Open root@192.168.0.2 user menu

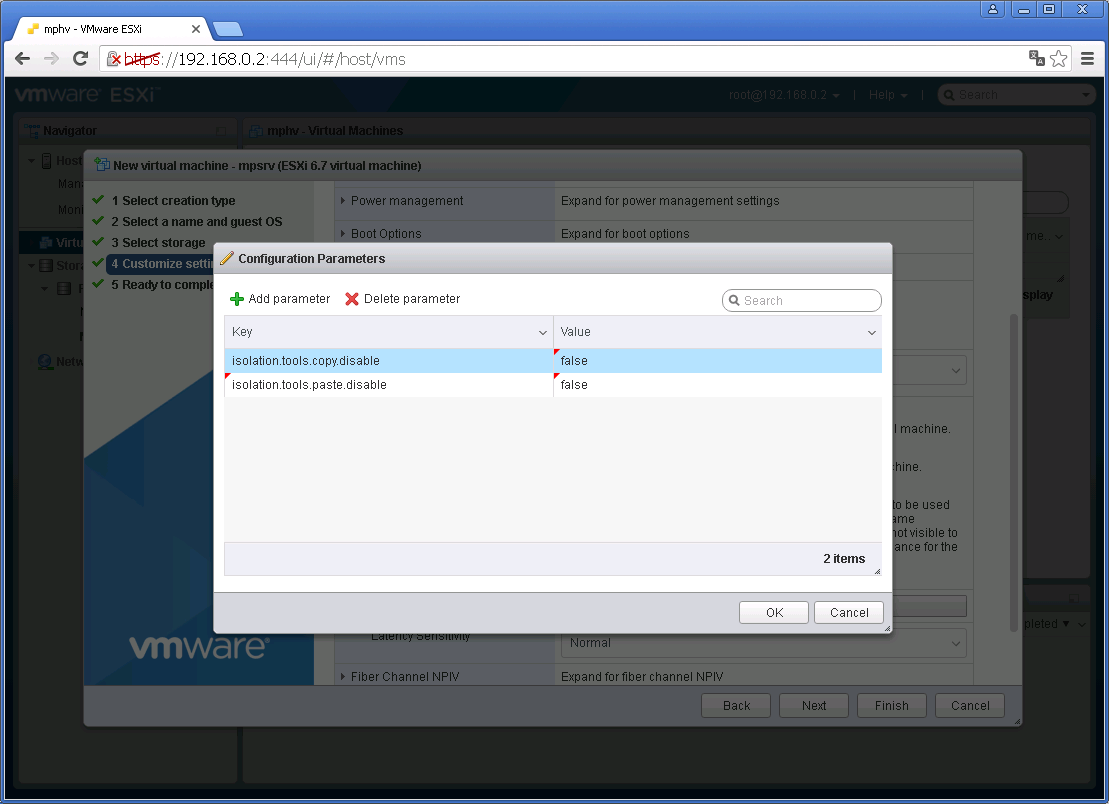[x=784, y=95]
